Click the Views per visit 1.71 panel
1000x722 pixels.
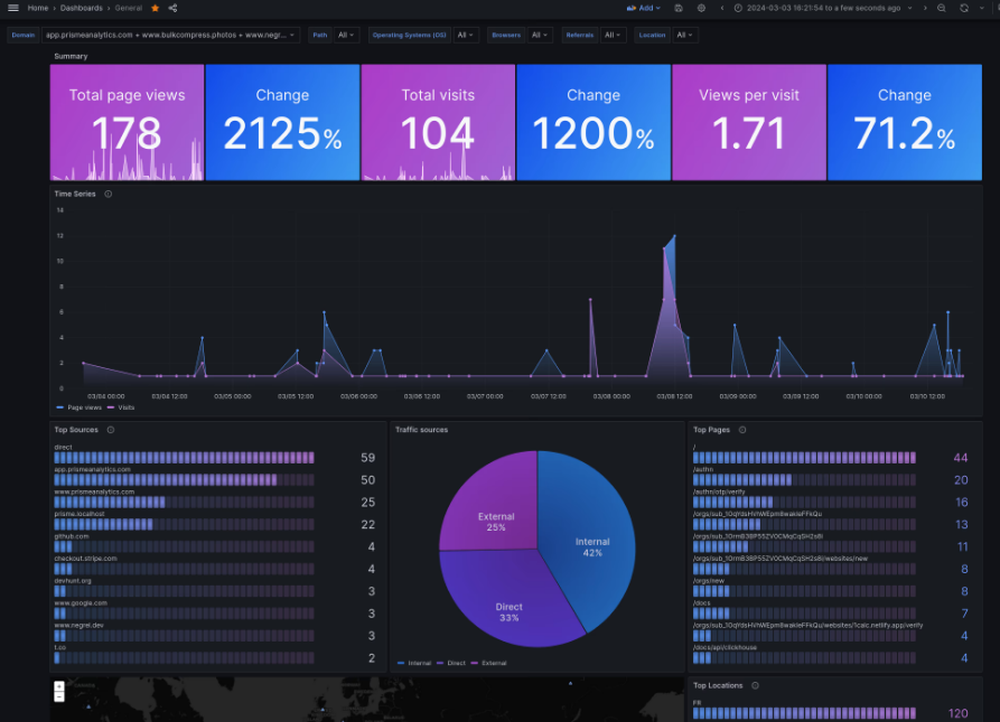click(x=749, y=122)
